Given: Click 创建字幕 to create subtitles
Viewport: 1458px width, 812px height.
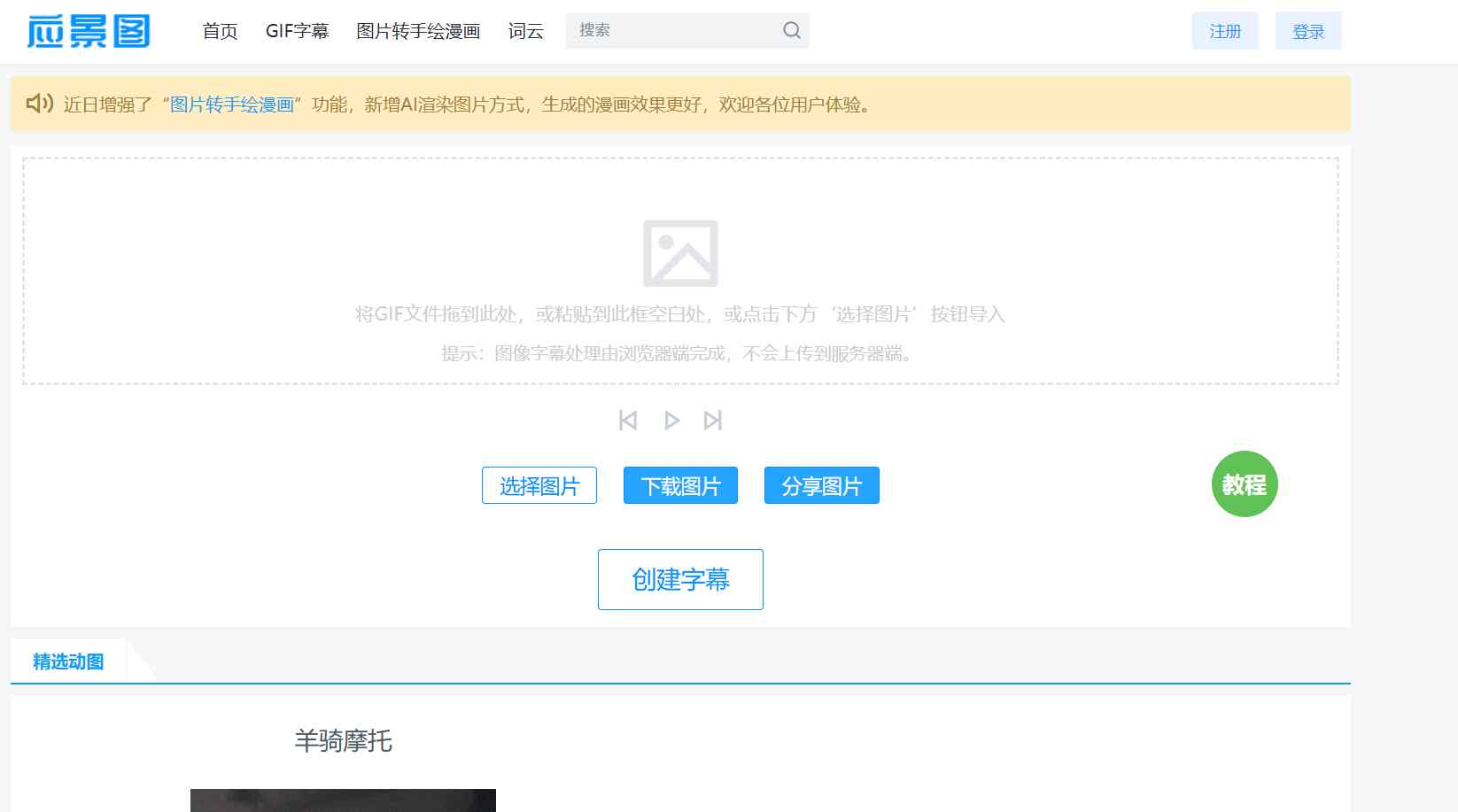Looking at the screenshot, I should tap(680, 580).
